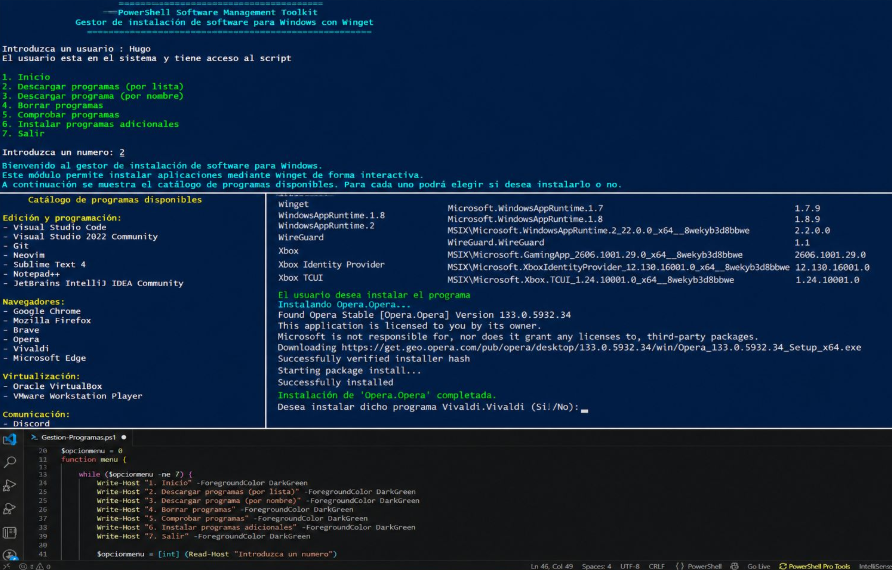Click the Copilot-style icon in status bar

click(x=734, y=566)
